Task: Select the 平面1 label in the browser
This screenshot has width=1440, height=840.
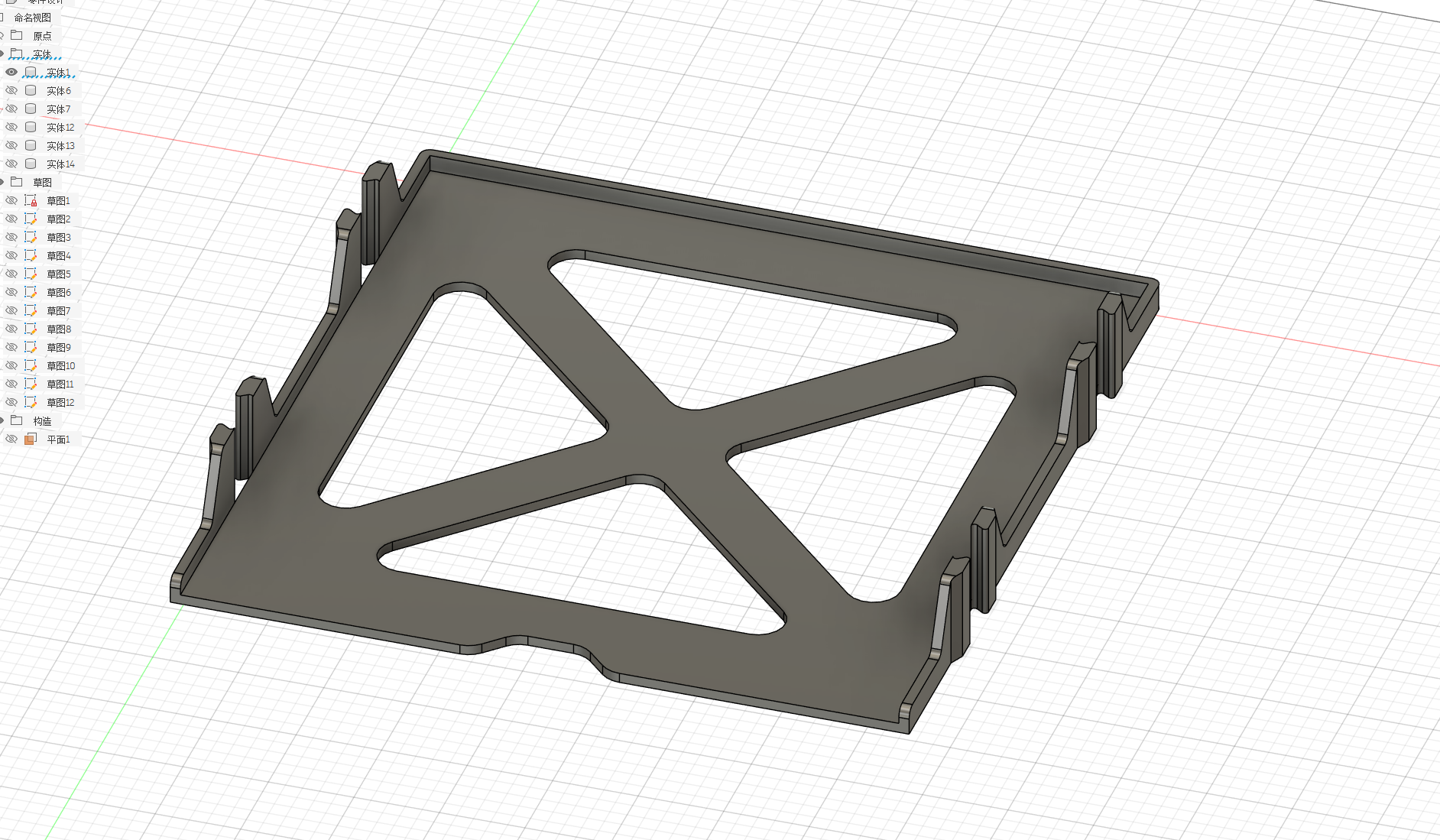Action: (58, 439)
